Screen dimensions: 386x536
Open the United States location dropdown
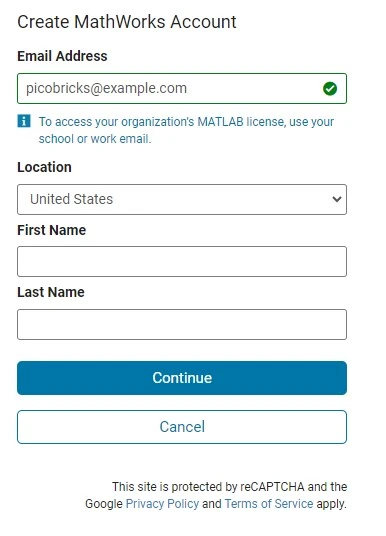click(182, 199)
